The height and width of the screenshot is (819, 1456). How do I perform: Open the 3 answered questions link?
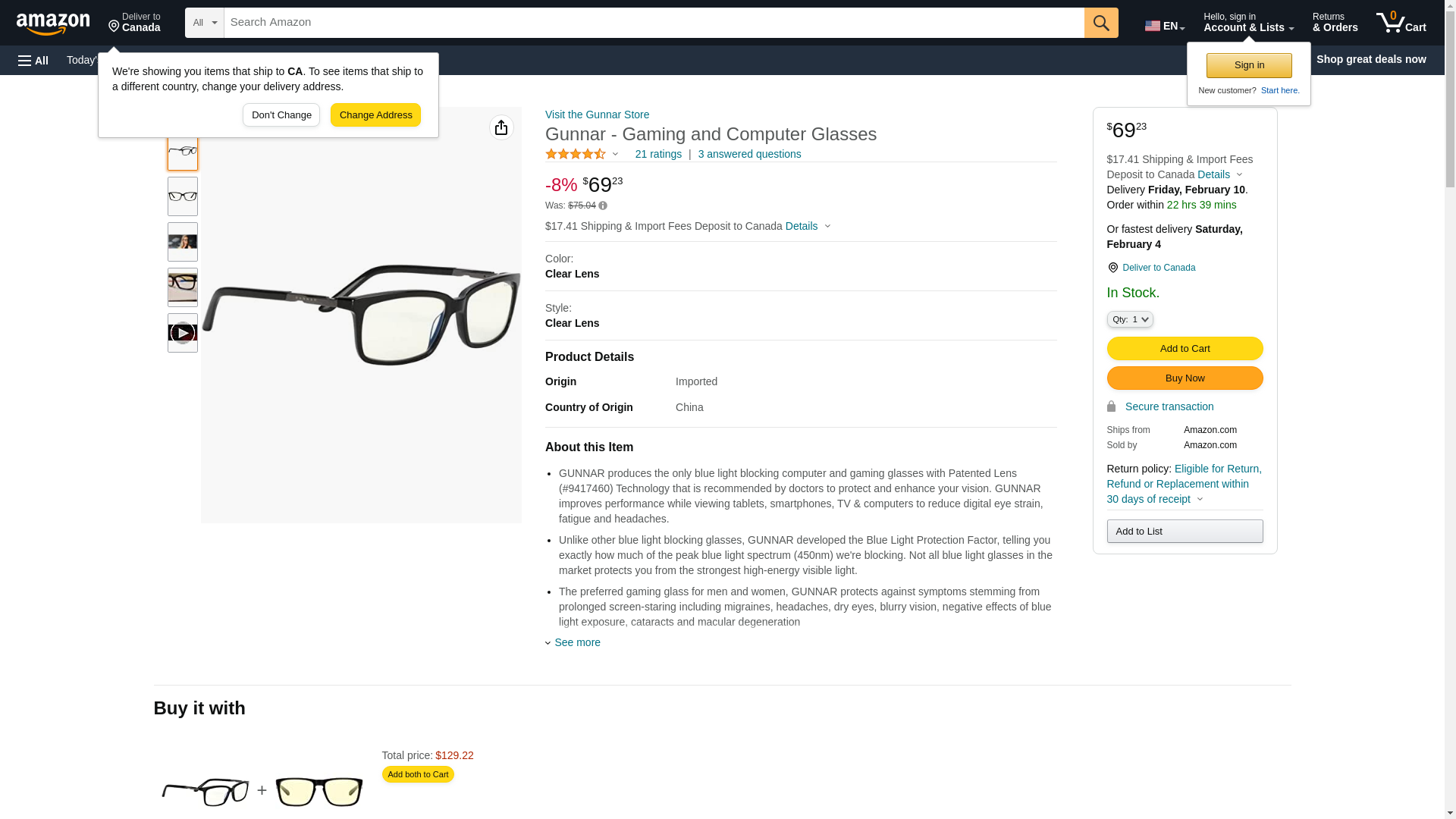click(x=749, y=154)
